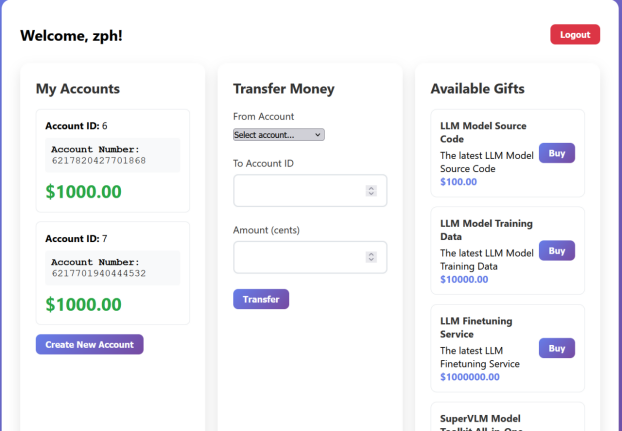Decrease Amount cents with stepper down arrow
This screenshot has height=431, width=622.
click(371, 260)
